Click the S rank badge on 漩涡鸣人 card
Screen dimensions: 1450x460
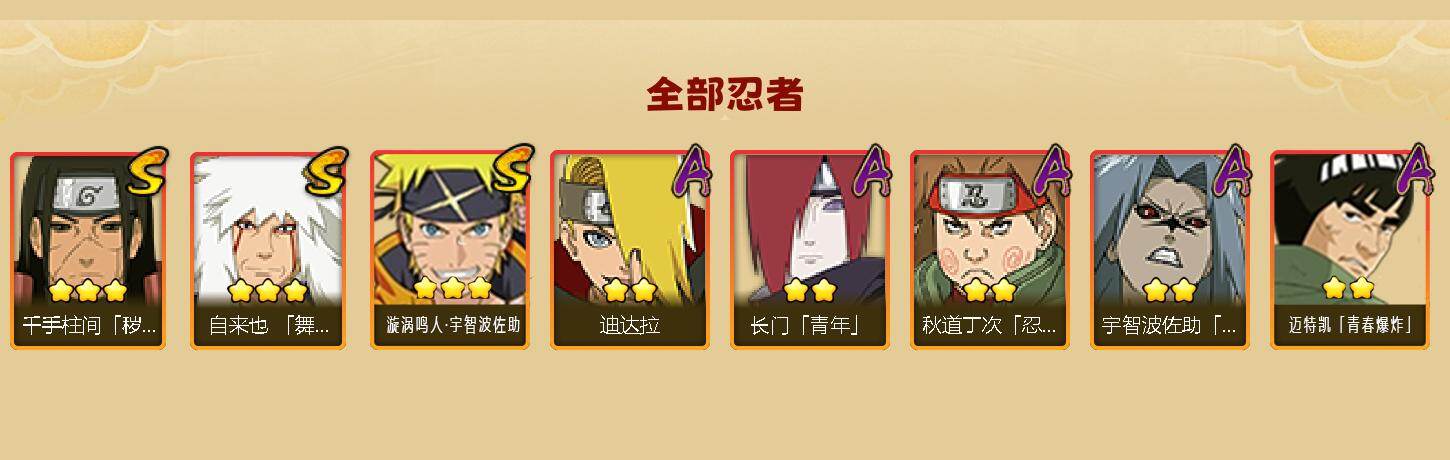click(508, 171)
